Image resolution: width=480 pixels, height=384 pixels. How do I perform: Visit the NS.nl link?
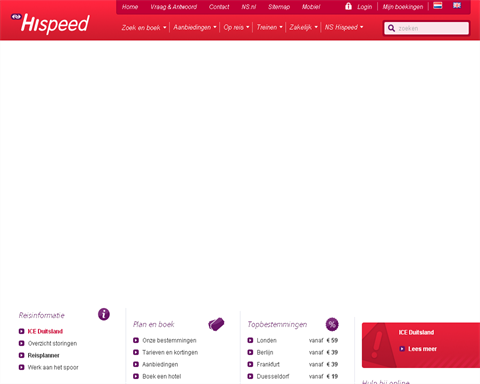[x=249, y=7]
